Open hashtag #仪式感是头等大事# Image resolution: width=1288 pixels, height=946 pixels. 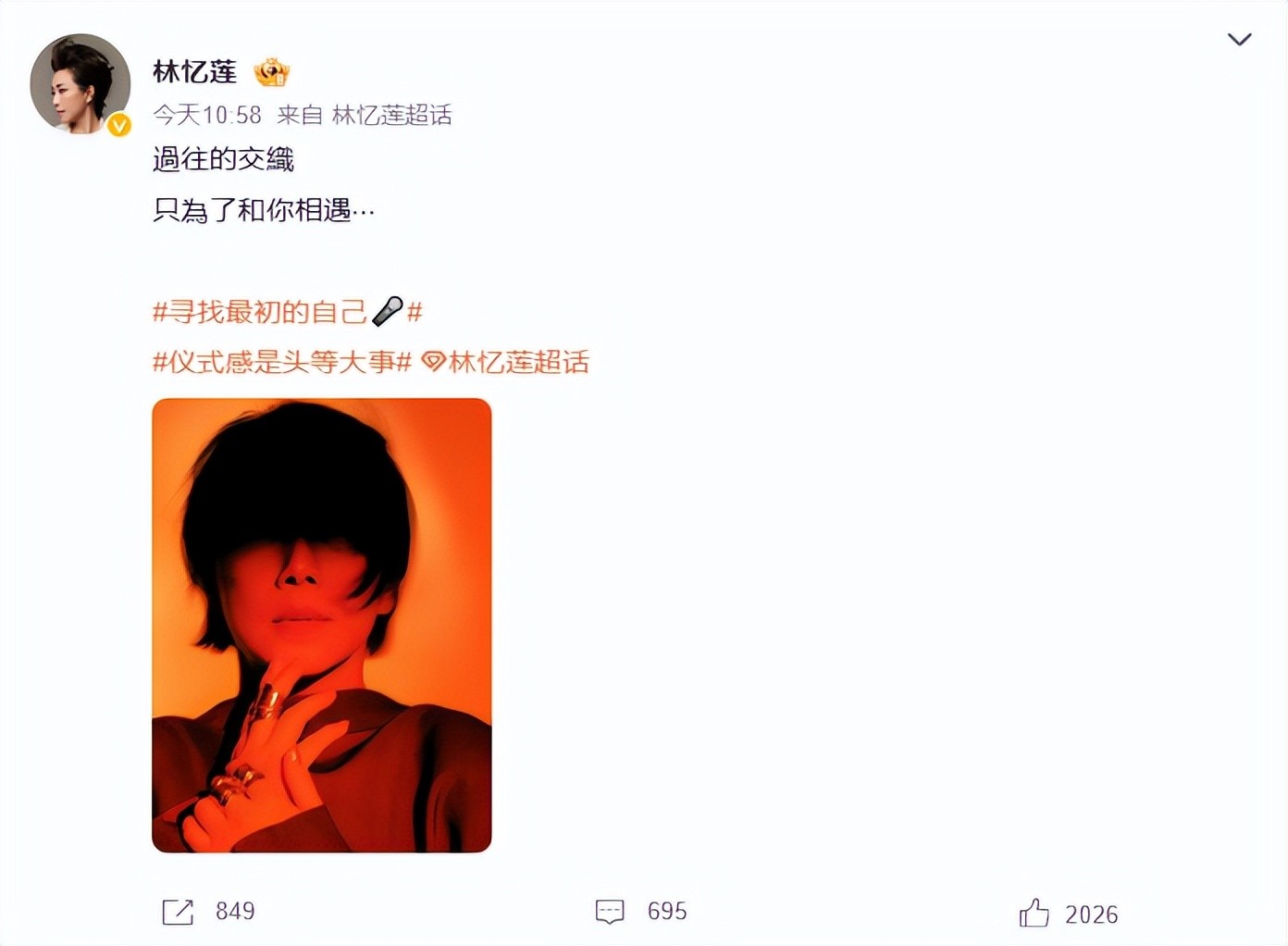tap(281, 362)
